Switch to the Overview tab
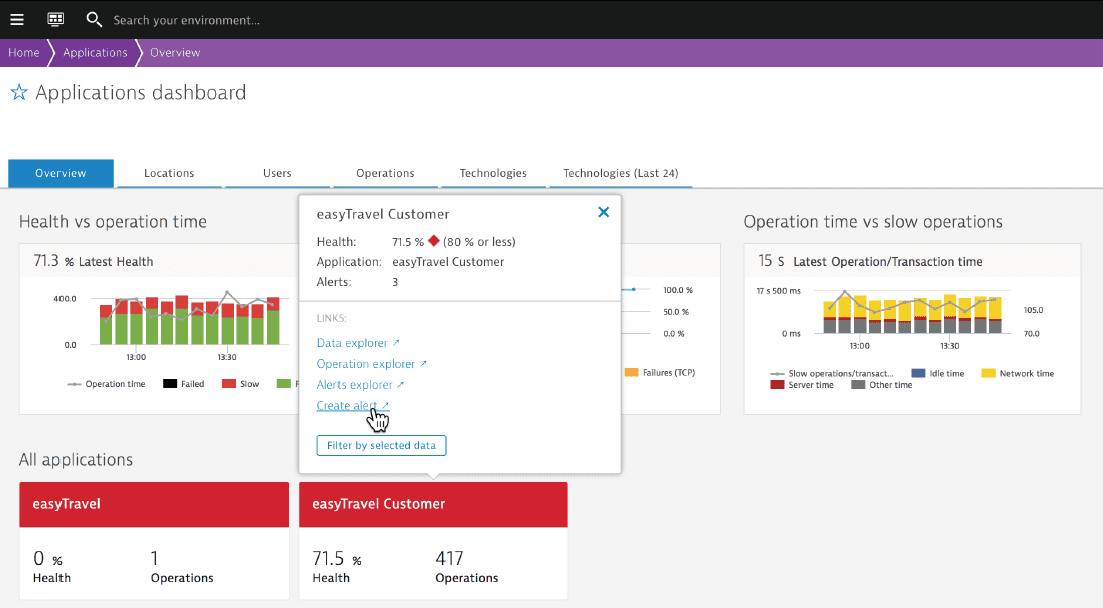The height and width of the screenshot is (608, 1103). coord(60,173)
